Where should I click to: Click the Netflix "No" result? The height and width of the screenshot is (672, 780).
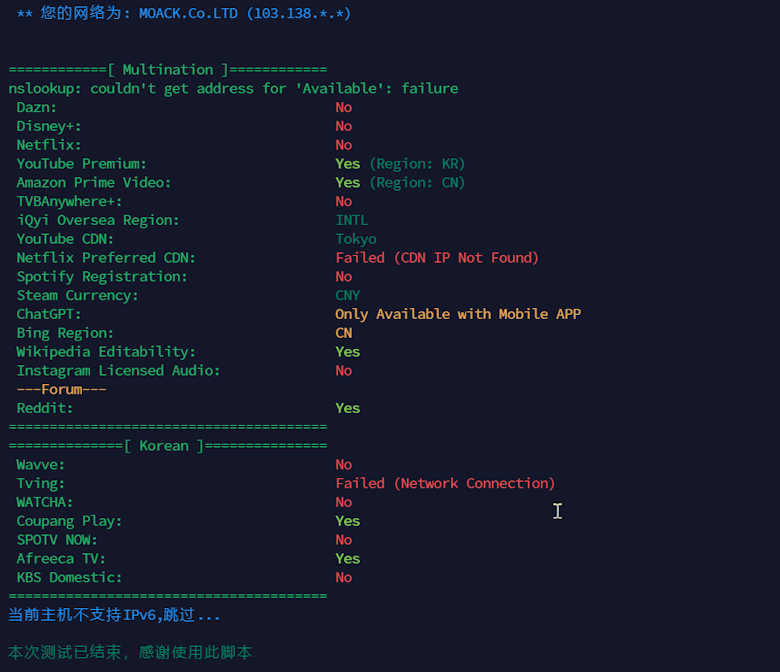pos(343,145)
